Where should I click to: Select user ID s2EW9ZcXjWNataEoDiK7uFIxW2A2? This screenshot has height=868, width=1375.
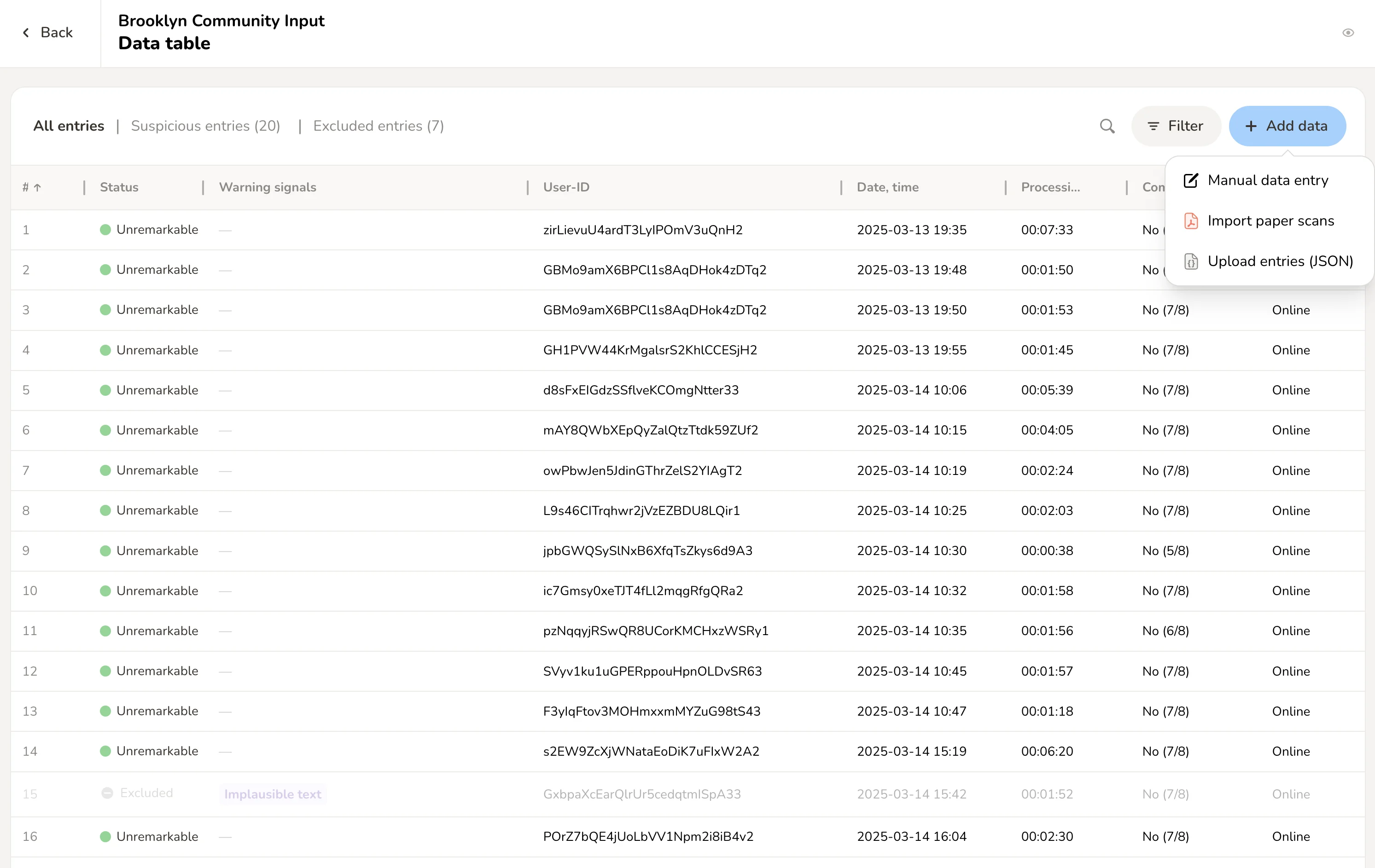tap(651, 751)
